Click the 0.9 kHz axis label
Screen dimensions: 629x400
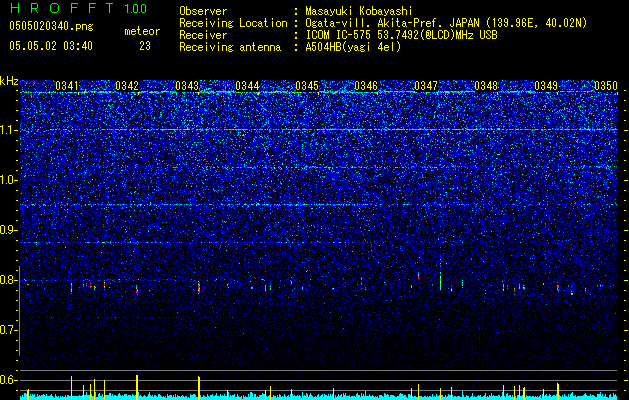click(8, 230)
